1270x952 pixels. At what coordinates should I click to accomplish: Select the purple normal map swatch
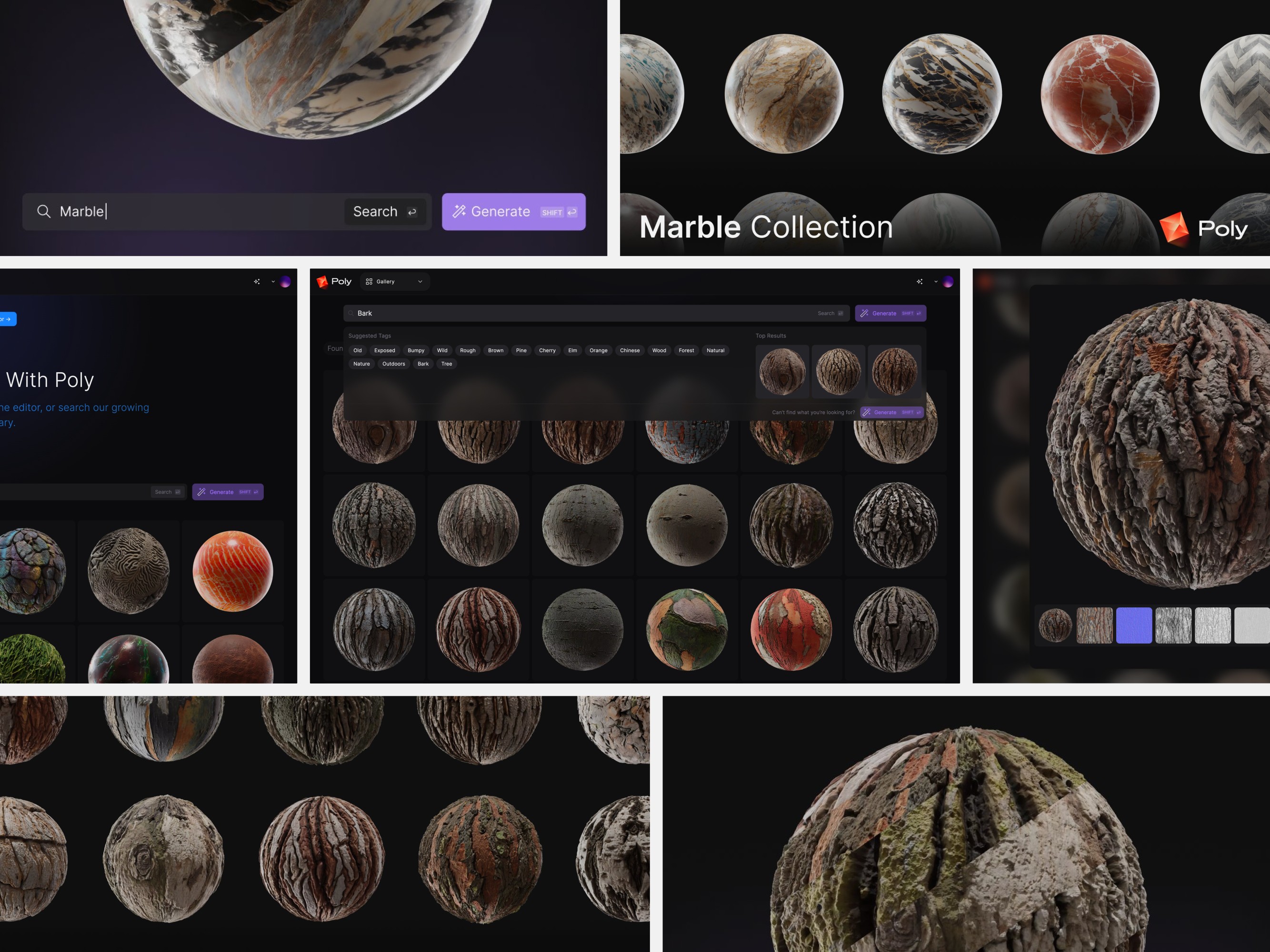[x=1133, y=625]
